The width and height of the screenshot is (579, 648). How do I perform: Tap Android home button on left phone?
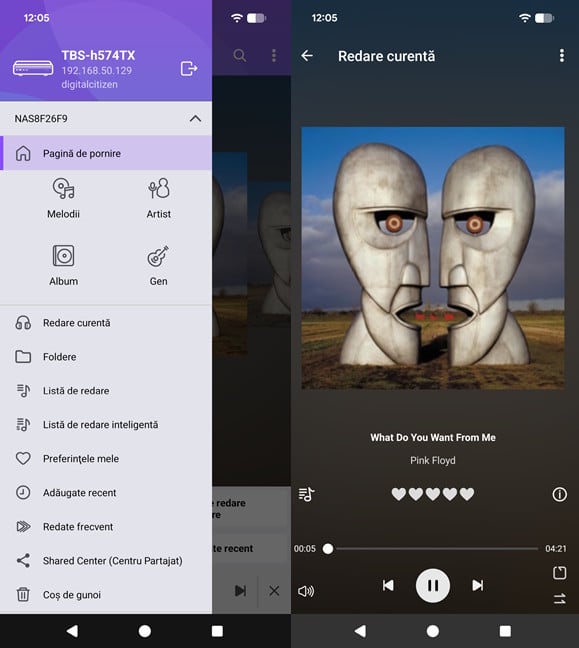pos(145,631)
